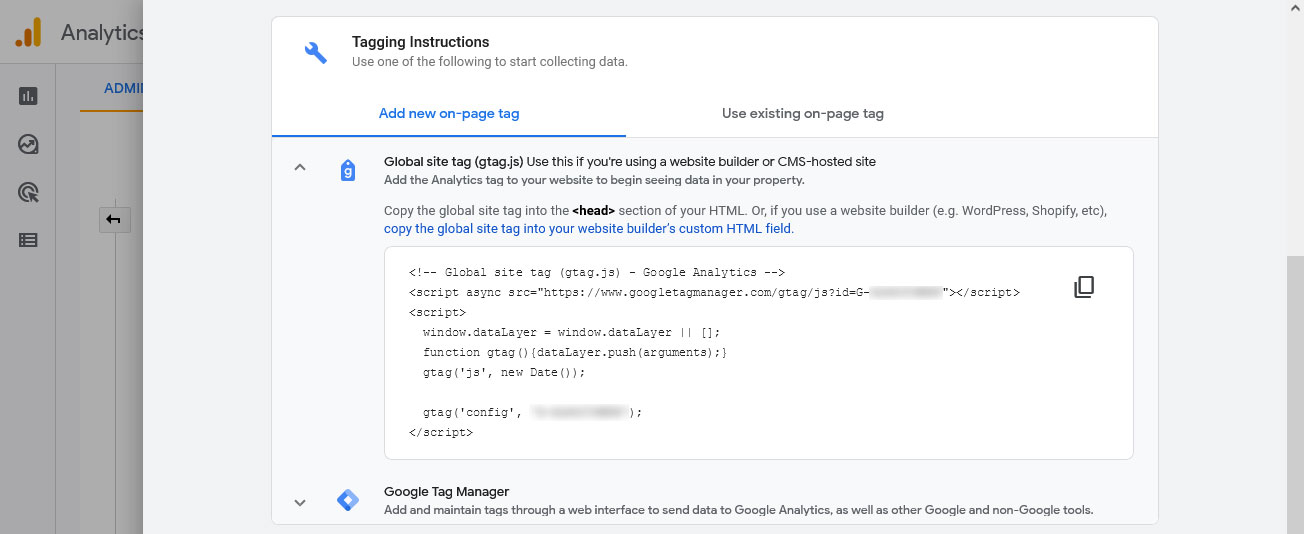Collapse the Global site tag section
The height and width of the screenshot is (534, 1304).
coord(299,168)
